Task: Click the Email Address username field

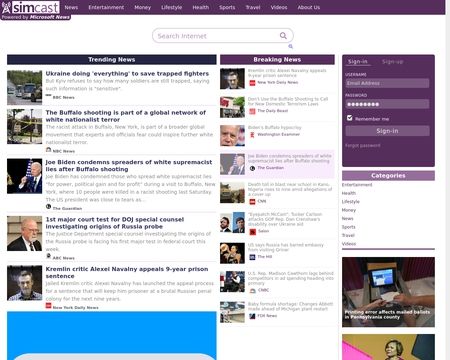Action: [387, 83]
